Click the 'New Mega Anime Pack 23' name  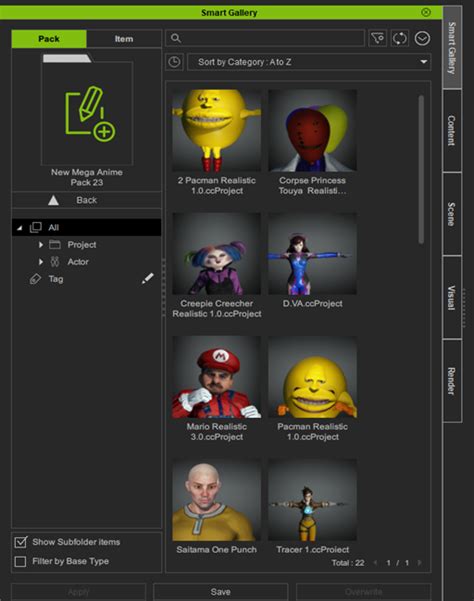click(x=87, y=177)
